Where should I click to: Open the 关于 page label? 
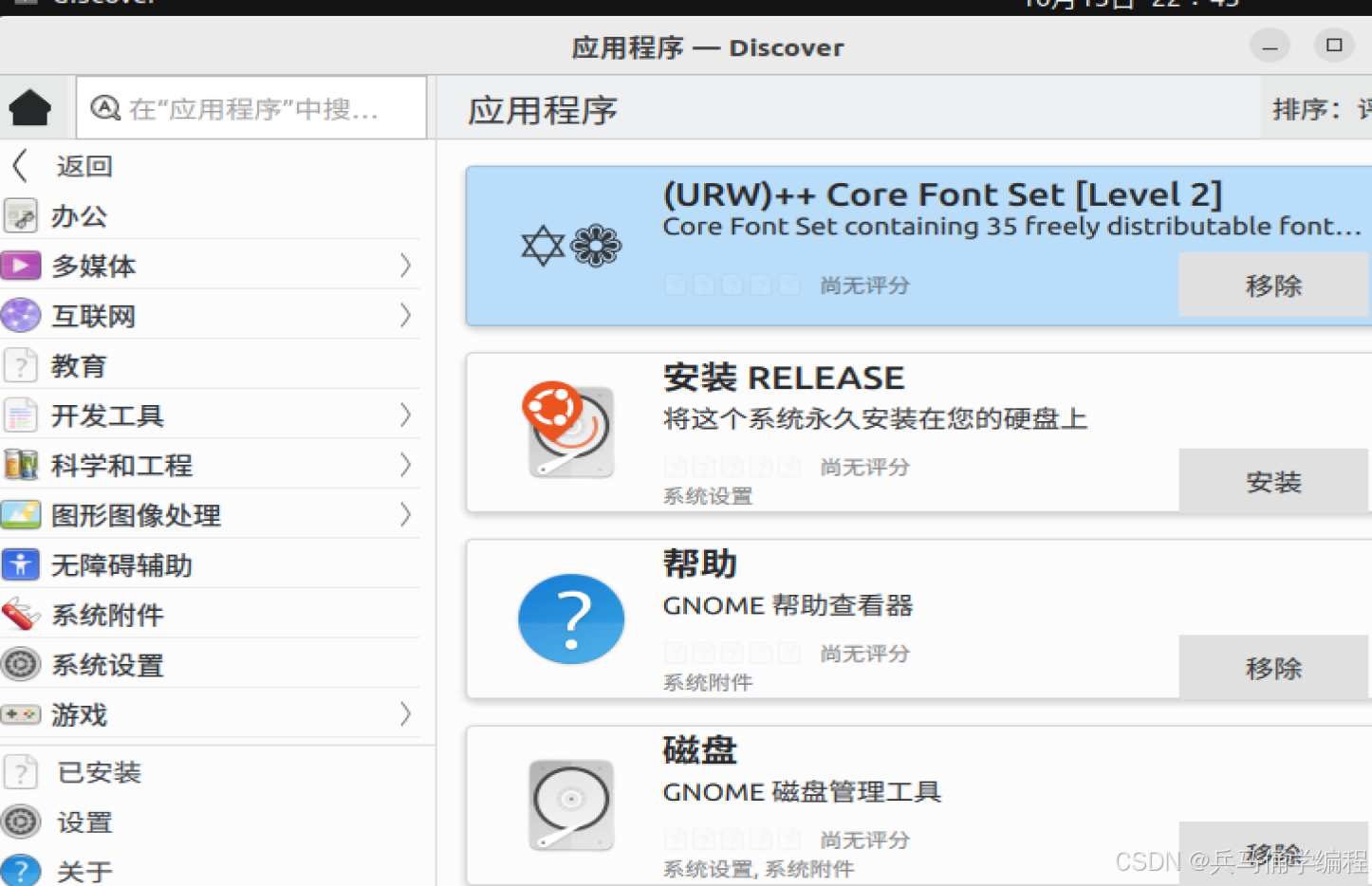pos(84,872)
